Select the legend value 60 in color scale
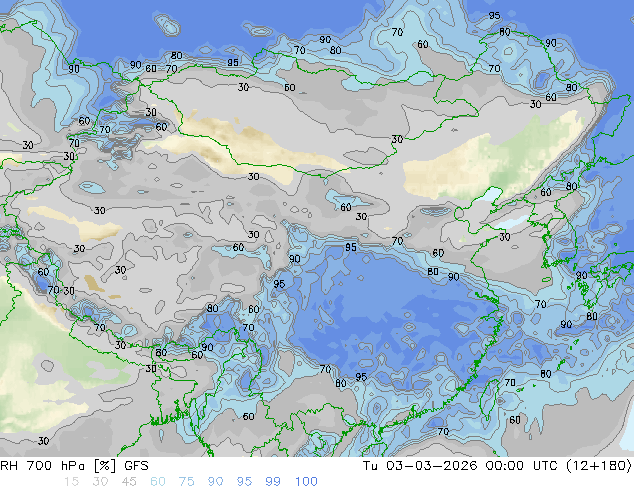The height and width of the screenshot is (490, 634). [158, 482]
